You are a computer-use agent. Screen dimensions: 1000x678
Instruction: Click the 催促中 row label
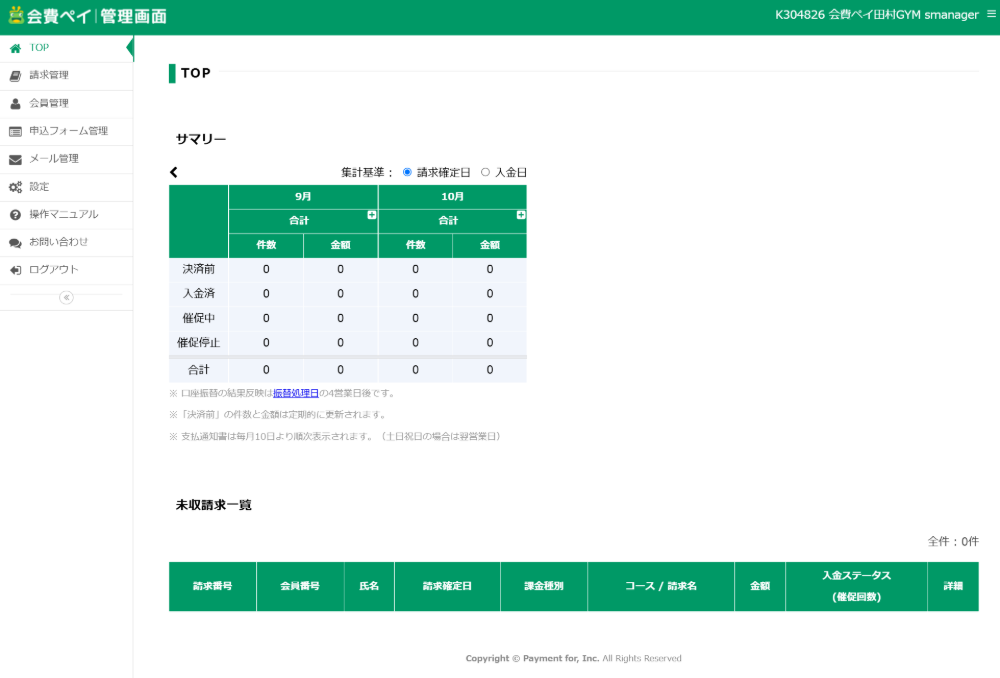click(x=198, y=318)
